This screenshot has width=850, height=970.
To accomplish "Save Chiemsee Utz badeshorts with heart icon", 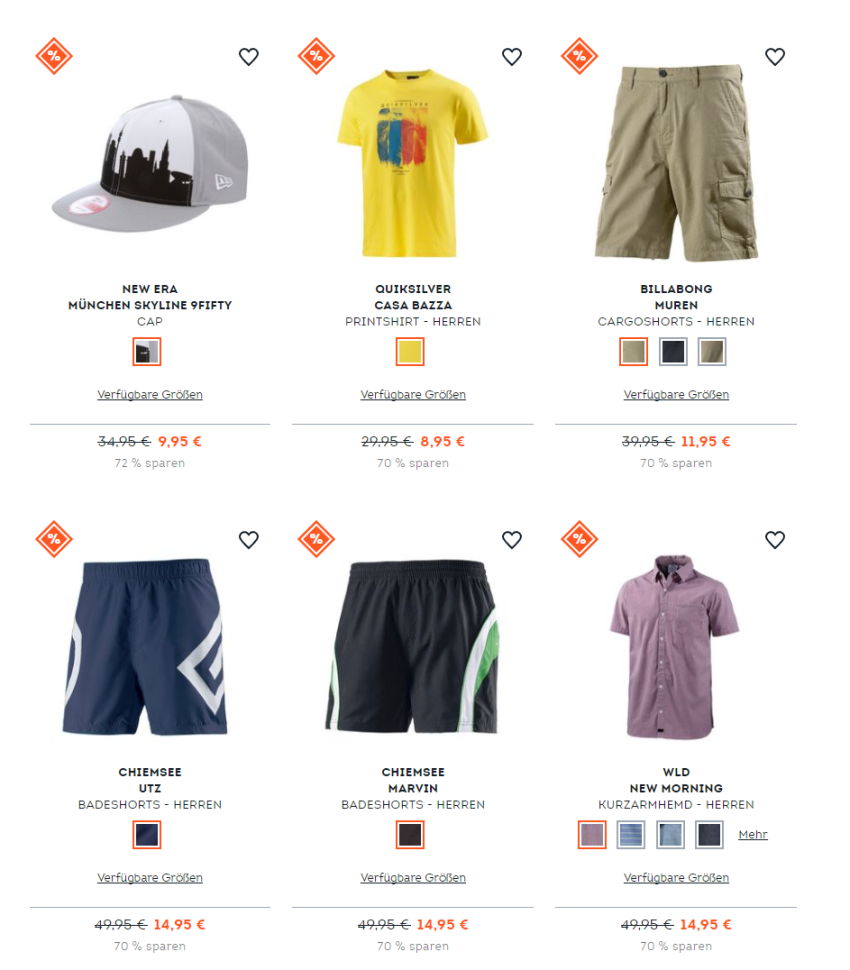I will point(249,540).
